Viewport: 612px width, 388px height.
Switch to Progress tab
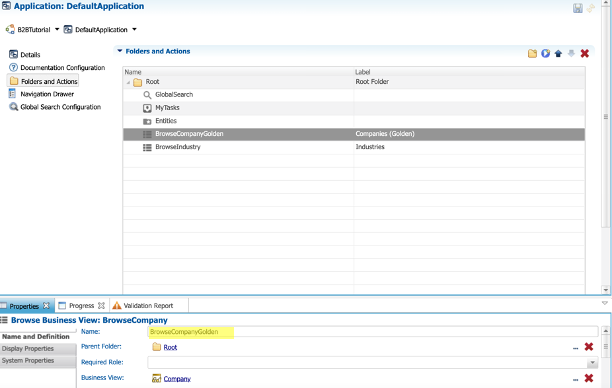pyautogui.click(x=81, y=306)
